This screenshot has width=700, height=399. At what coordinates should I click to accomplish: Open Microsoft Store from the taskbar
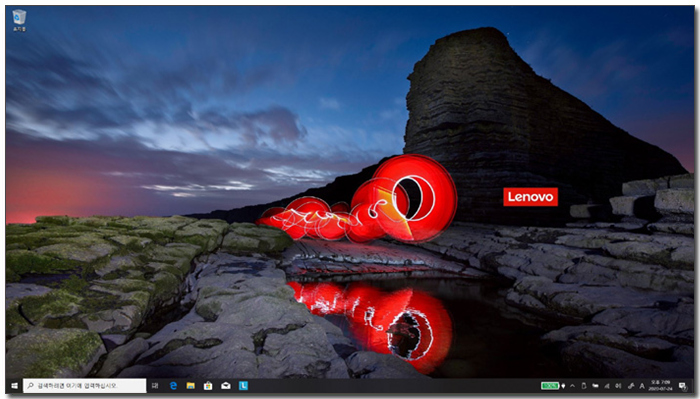(x=208, y=386)
